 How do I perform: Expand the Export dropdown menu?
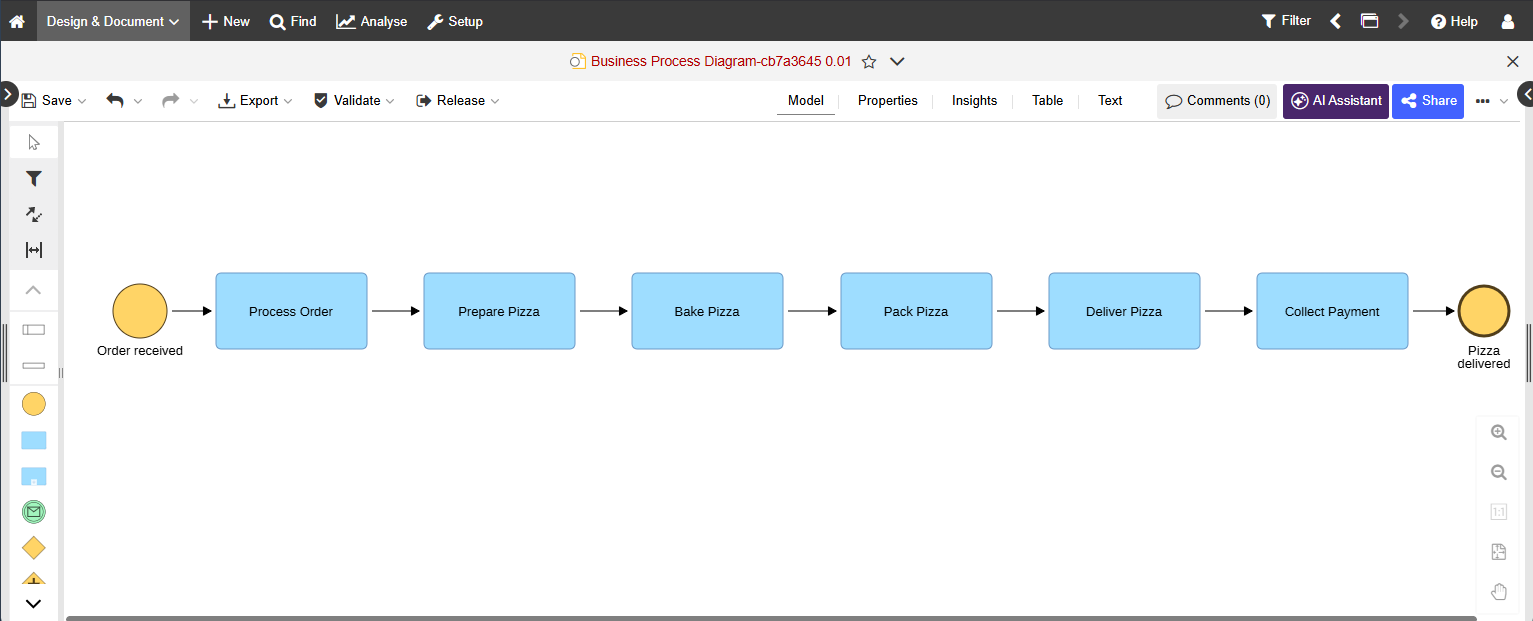coord(256,100)
